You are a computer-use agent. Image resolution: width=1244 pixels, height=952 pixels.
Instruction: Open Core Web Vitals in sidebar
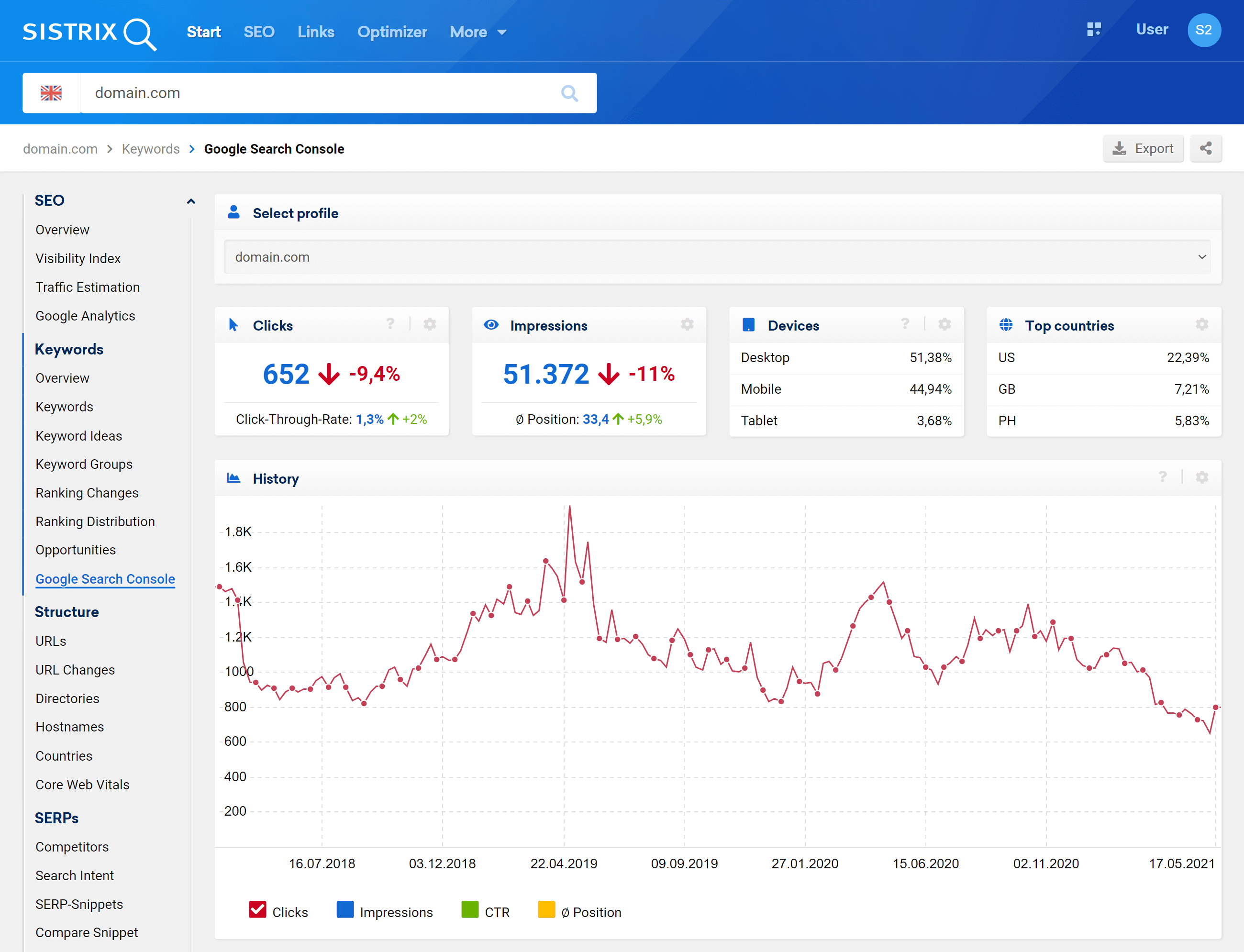coord(82,785)
